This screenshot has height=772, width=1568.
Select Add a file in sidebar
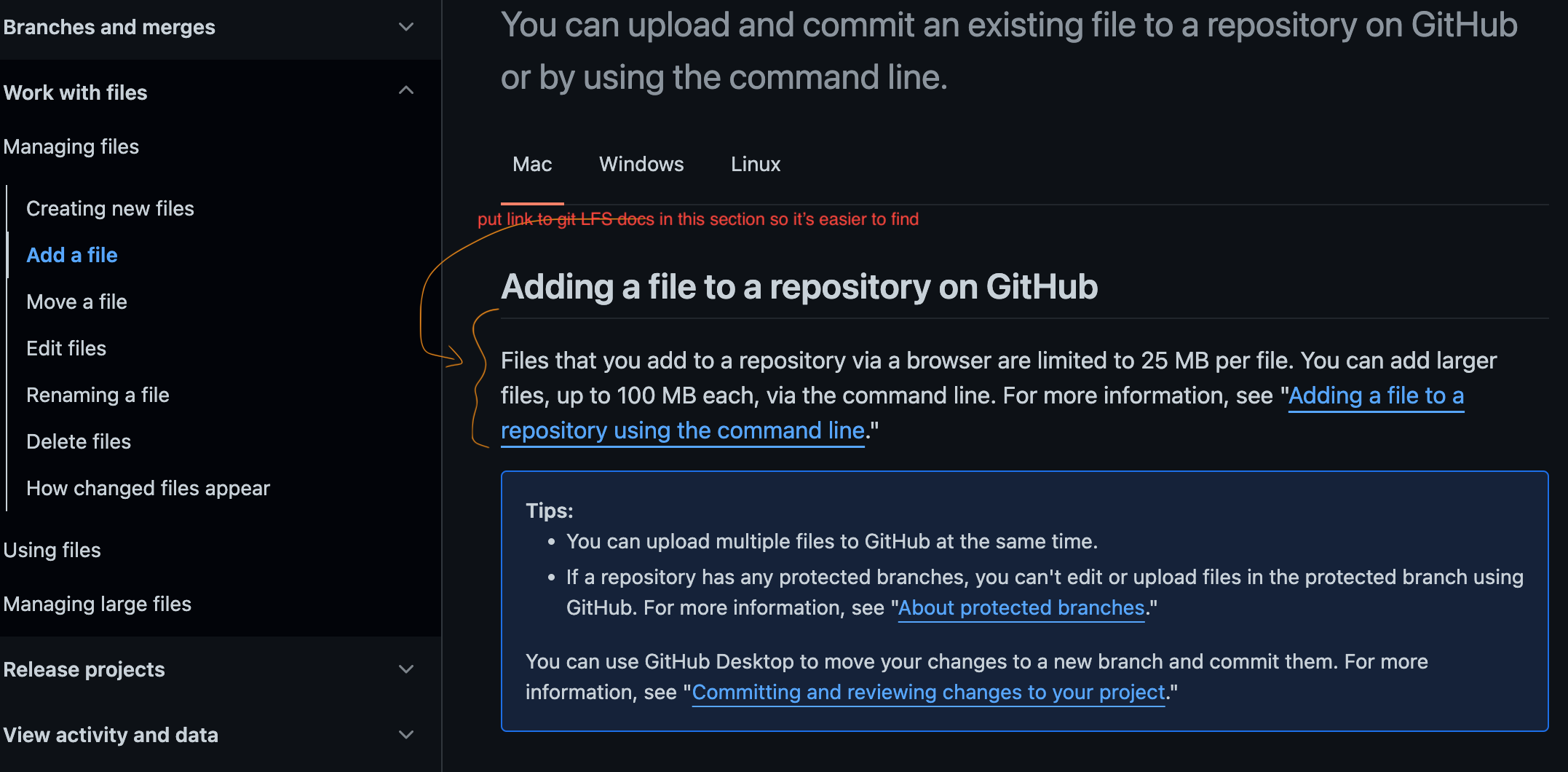tap(71, 255)
